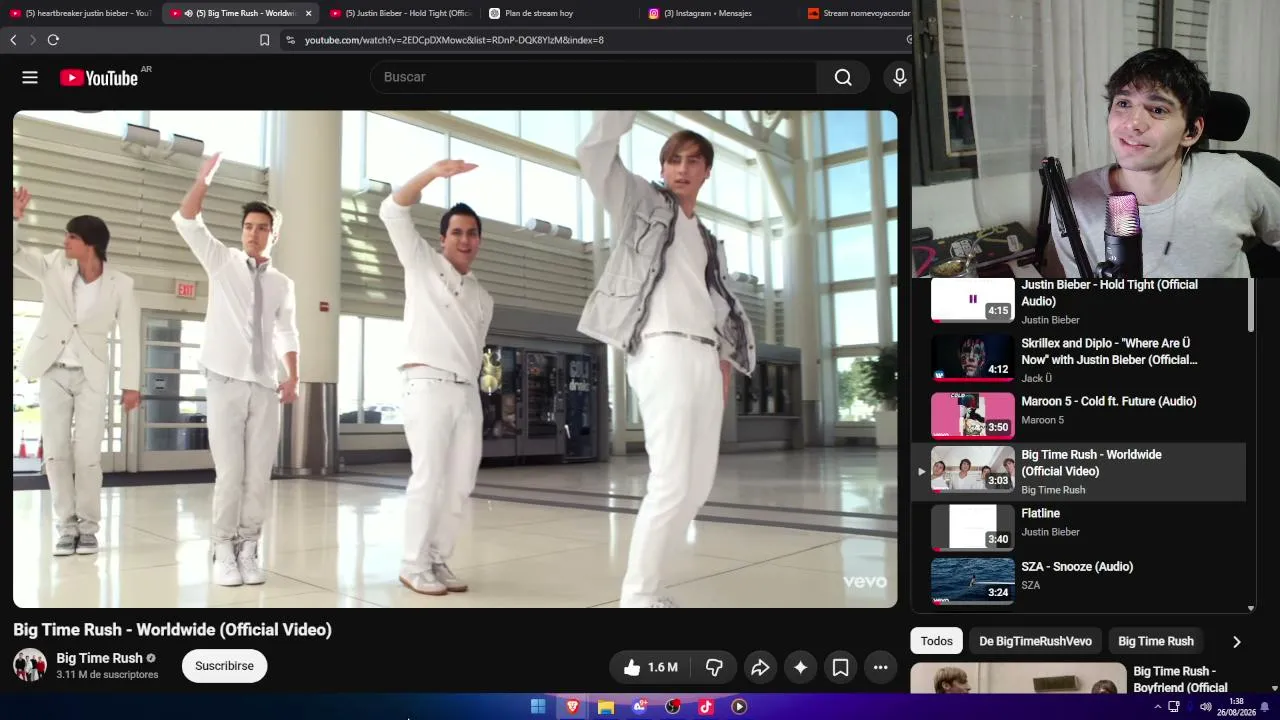Reload the page
The height and width of the screenshot is (720, 1280).
(53, 40)
